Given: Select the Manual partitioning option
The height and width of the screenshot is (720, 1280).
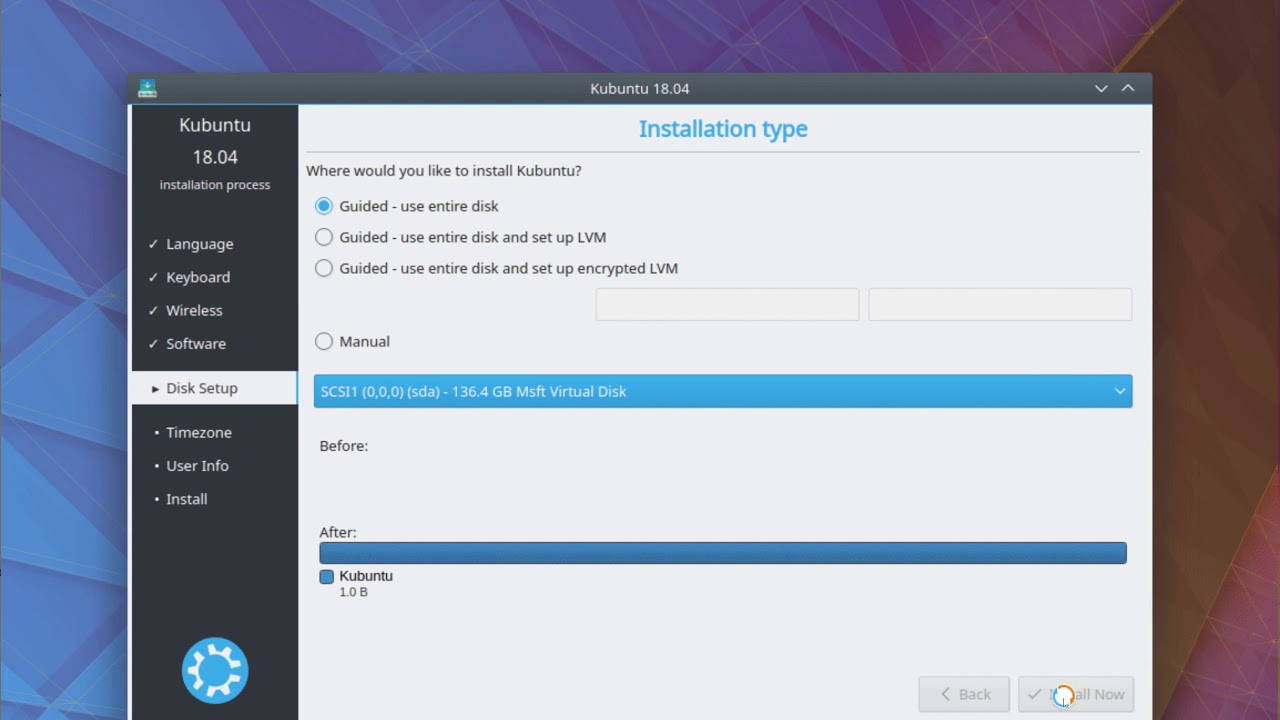Looking at the screenshot, I should [x=353, y=341].
